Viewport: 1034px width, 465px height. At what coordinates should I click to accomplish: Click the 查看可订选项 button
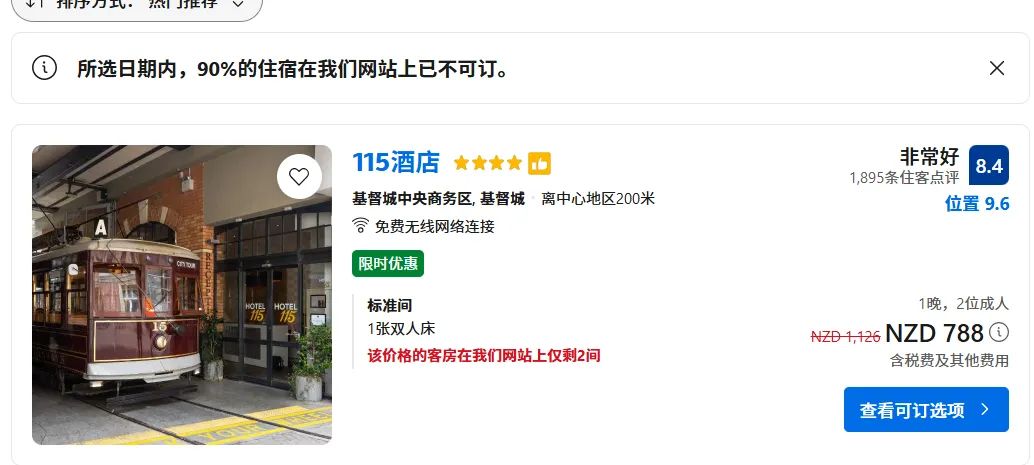(926, 410)
